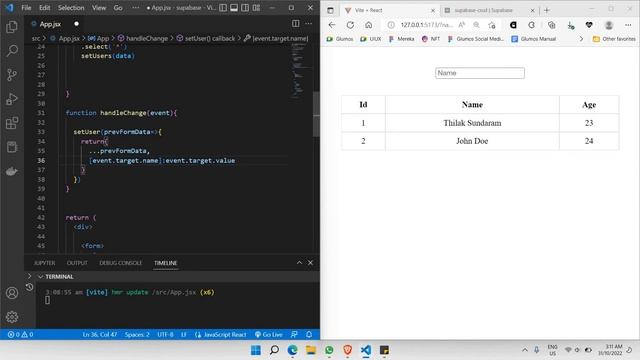This screenshot has height=360, width=640.
Task: Click the src folder breadcrumb
Action: tap(36, 38)
